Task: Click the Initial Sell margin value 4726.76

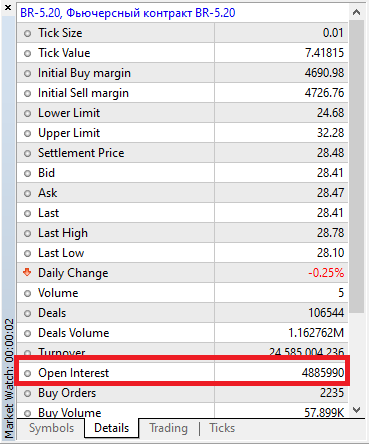Action: point(324,93)
